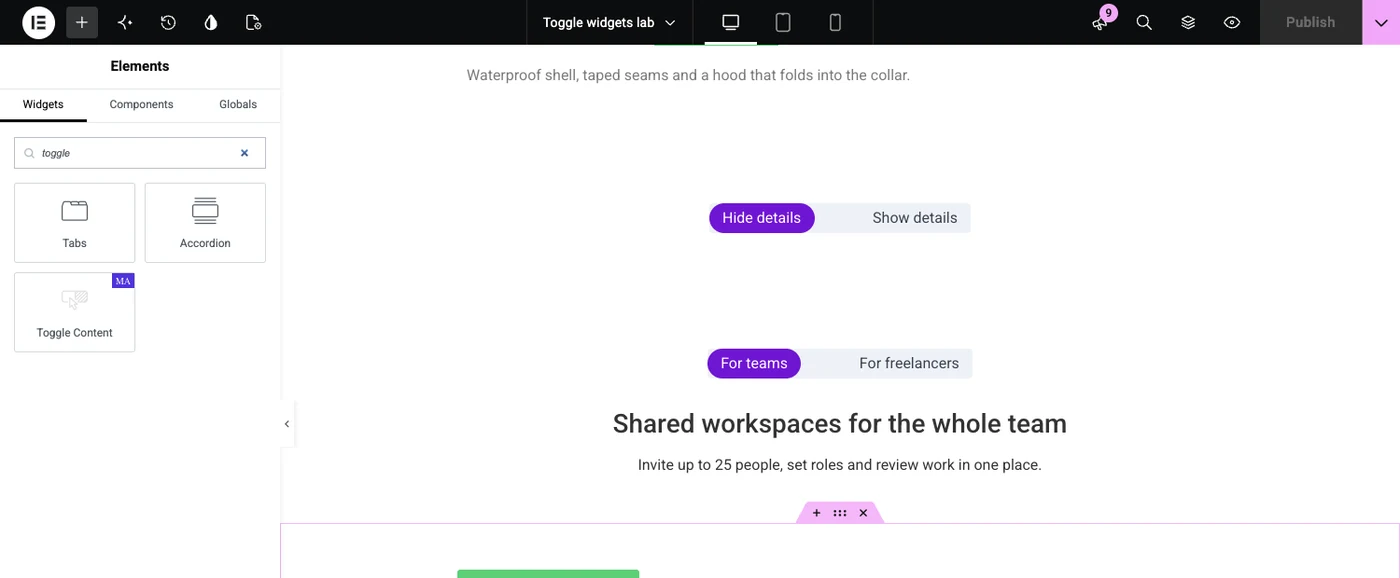Clear the toggle search text
The height and width of the screenshot is (578, 1400).
coord(244,153)
